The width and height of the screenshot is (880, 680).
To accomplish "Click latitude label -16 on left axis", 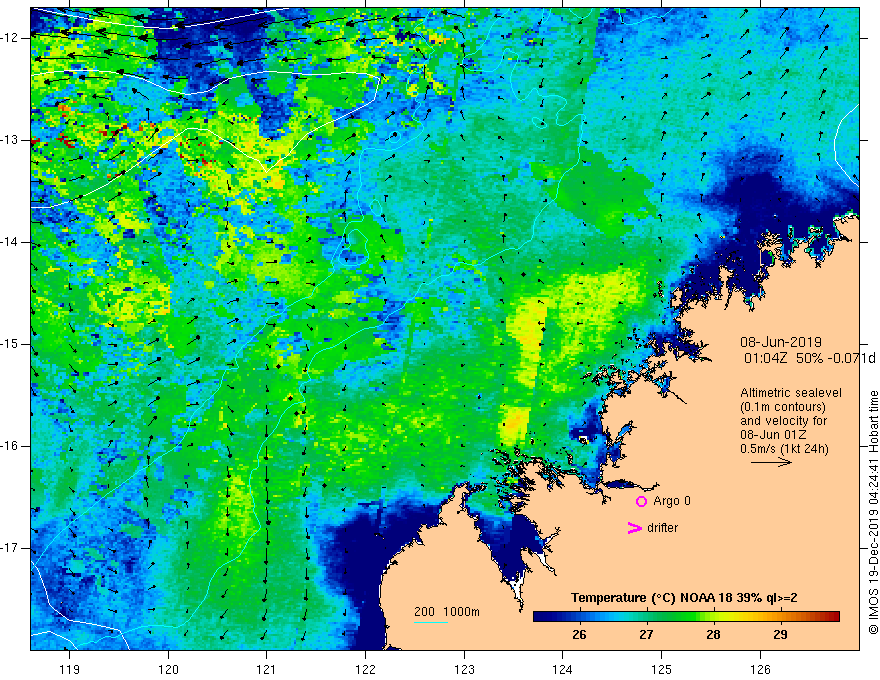I will 11,446.
